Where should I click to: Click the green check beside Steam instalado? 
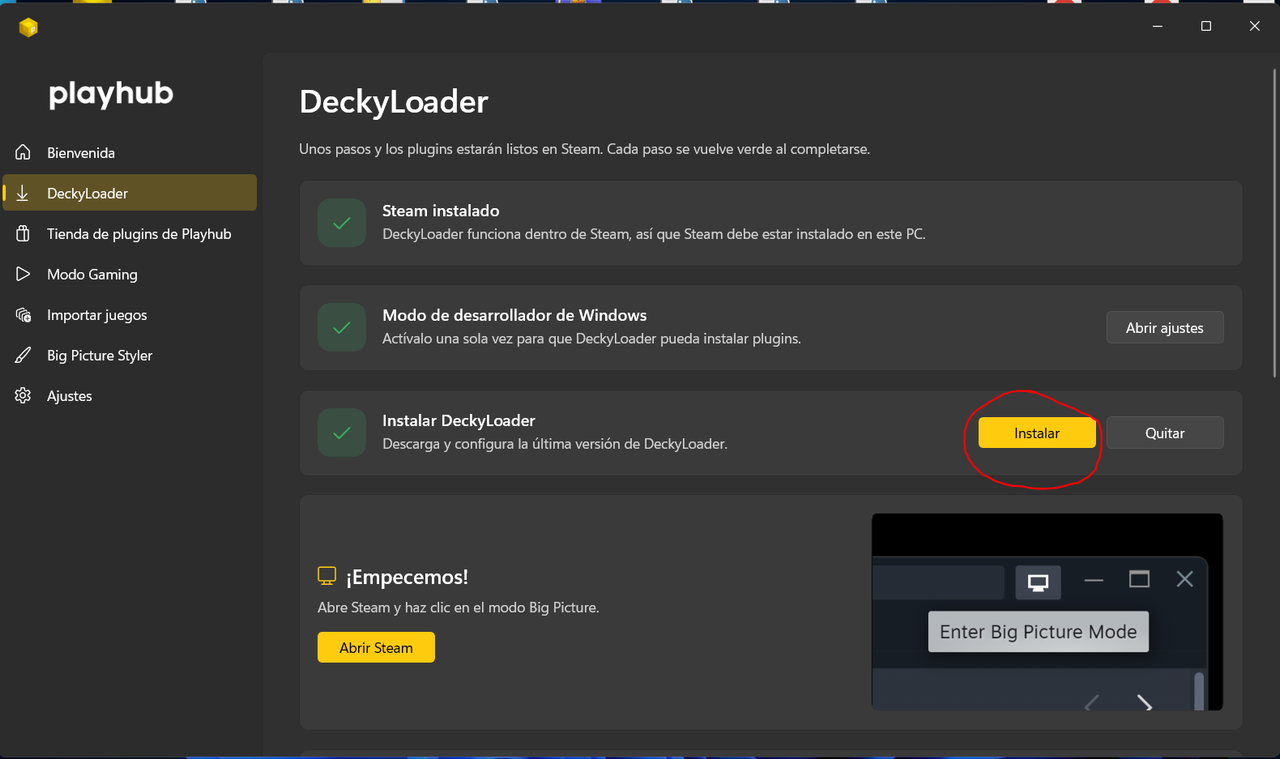(x=341, y=223)
